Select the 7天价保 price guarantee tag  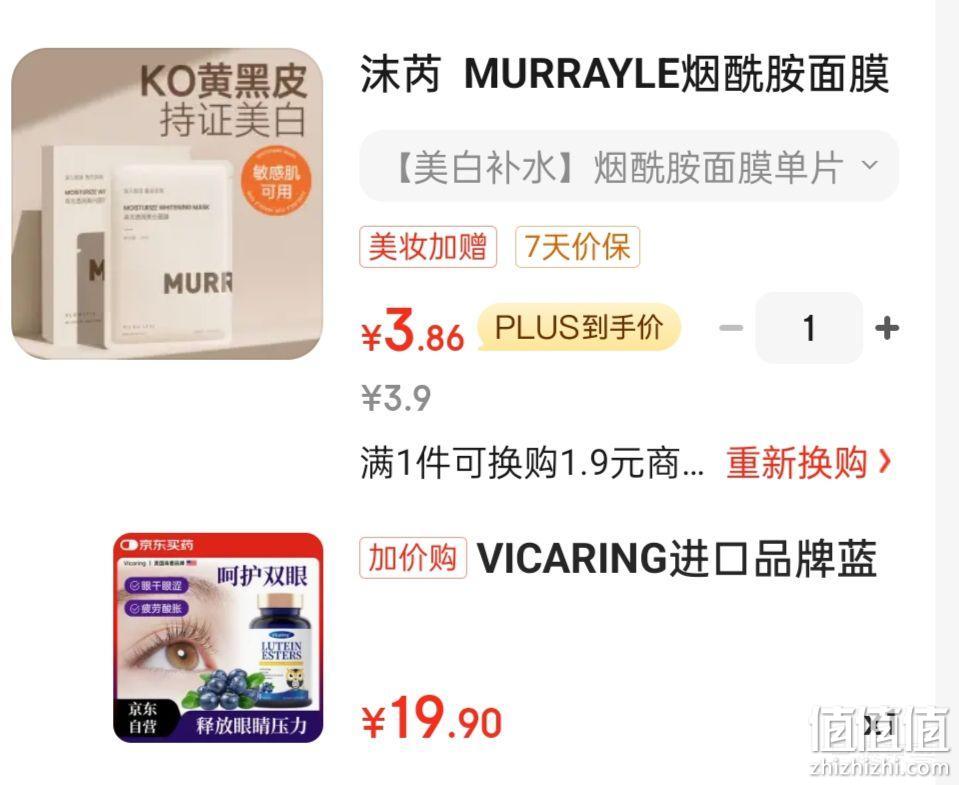click(x=577, y=247)
